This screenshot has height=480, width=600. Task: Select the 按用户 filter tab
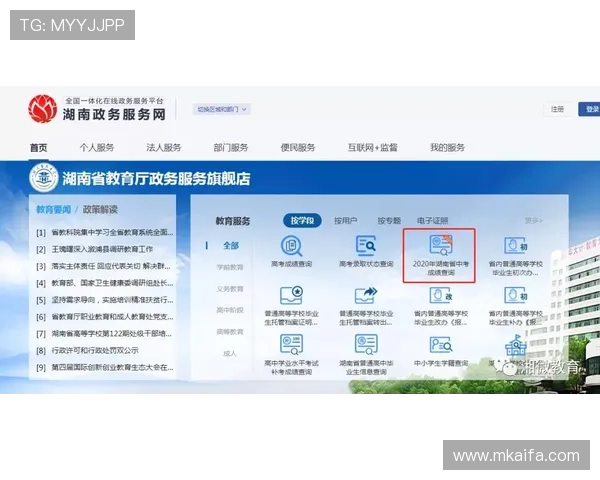coord(345,221)
